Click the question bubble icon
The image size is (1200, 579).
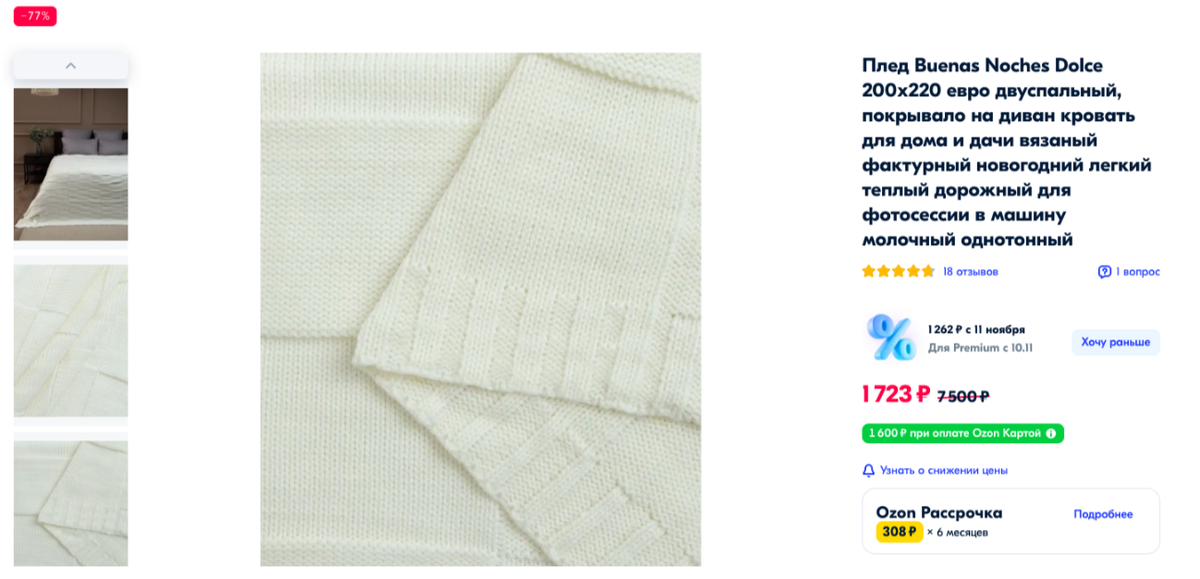click(1104, 271)
